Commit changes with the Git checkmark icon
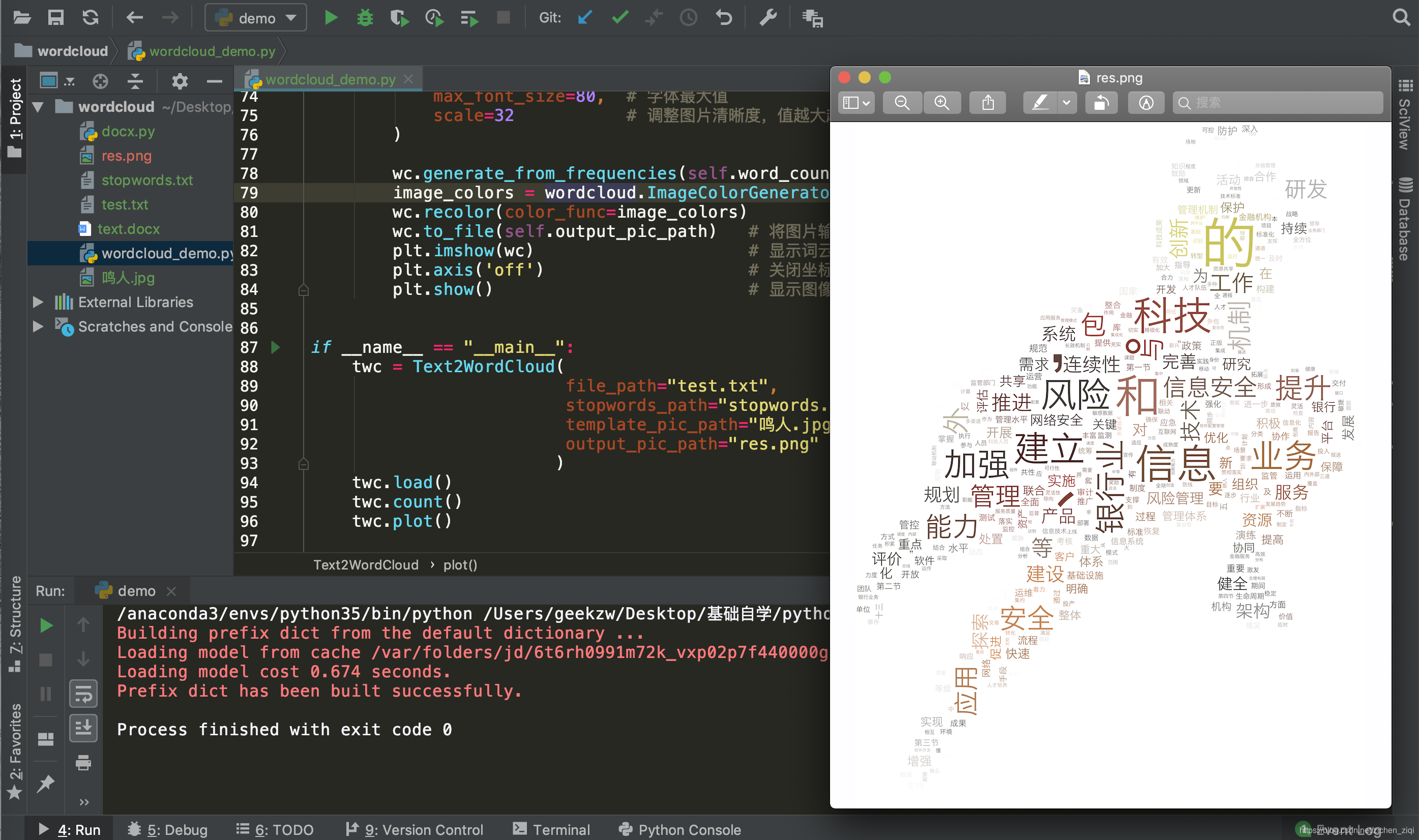The width and height of the screenshot is (1419, 840). pyautogui.click(x=620, y=18)
